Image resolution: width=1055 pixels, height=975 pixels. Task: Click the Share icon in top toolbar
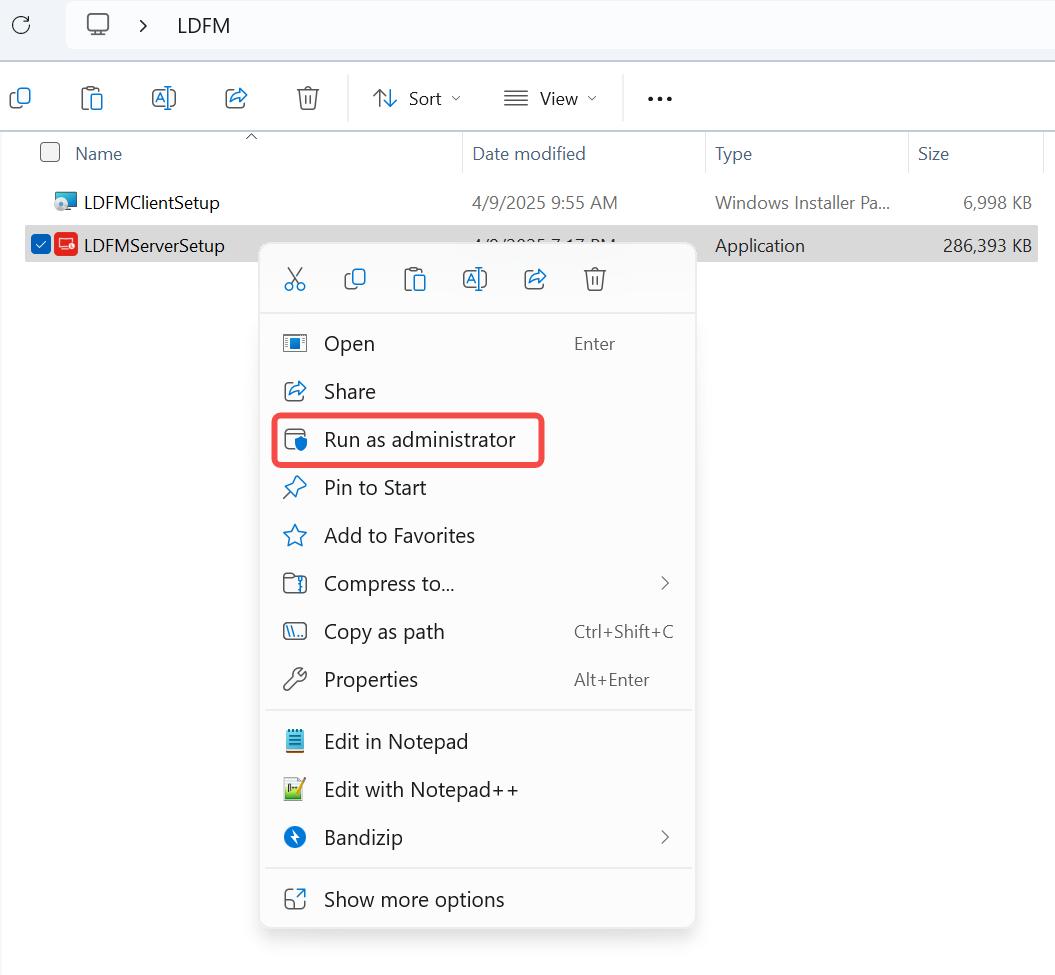point(236,98)
